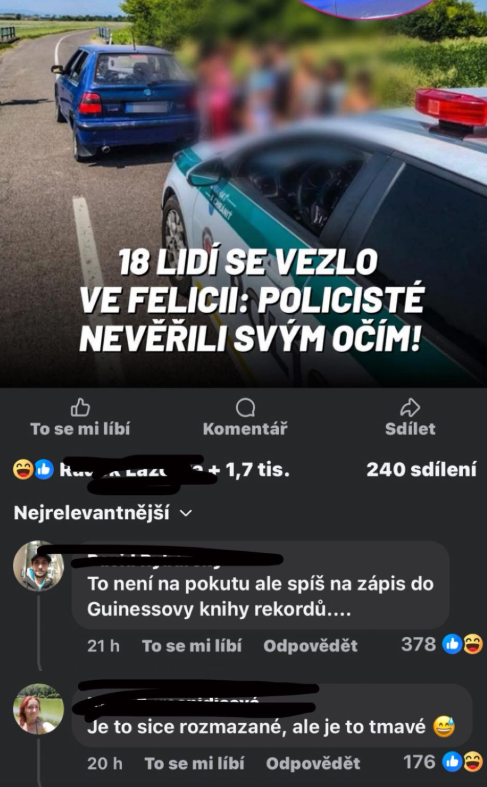The width and height of the screenshot is (487, 787).
Task: View reactions next to 176 on second comment
Action: [462, 762]
